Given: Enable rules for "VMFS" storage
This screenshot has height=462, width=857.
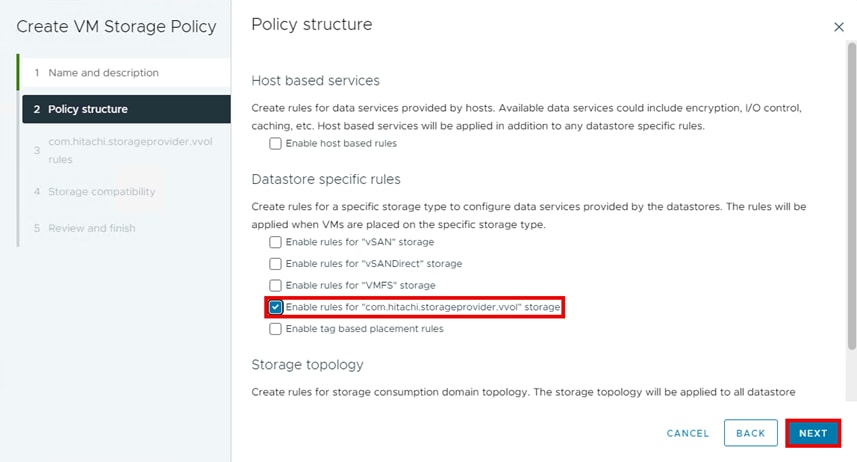Looking at the screenshot, I should pos(276,286).
